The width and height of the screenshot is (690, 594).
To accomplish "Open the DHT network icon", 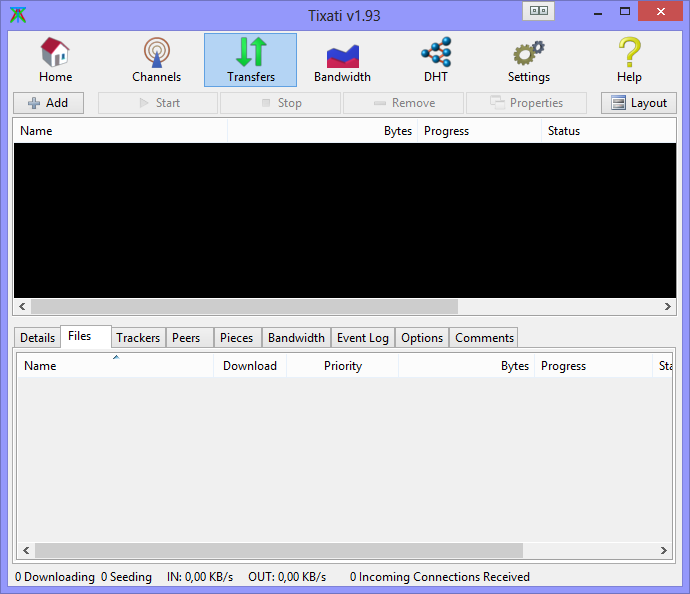I will [x=436, y=52].
